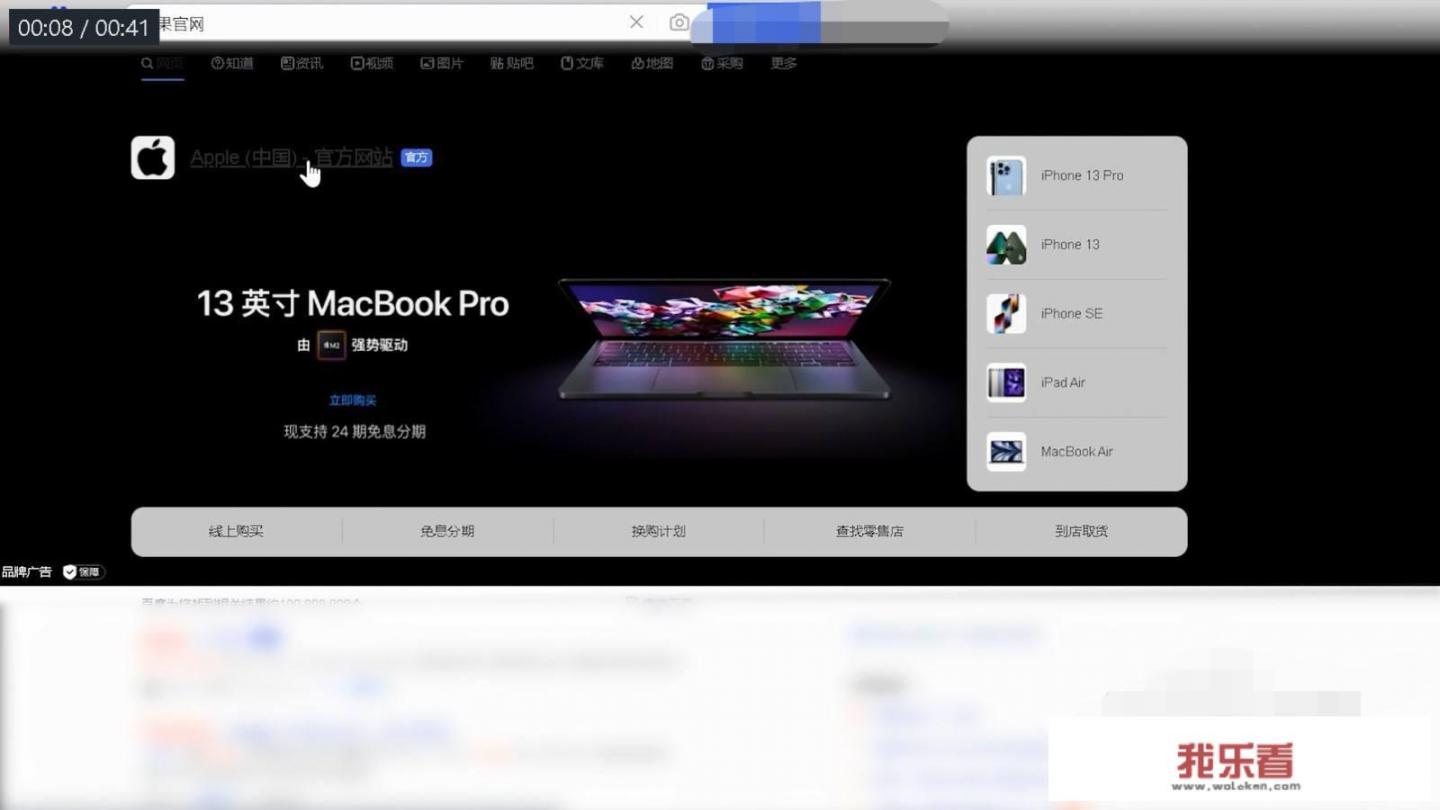Click the iPhone 13 thumbnail image
This screenshot has width=1440, height=810.
click(x=1006, y=244)
